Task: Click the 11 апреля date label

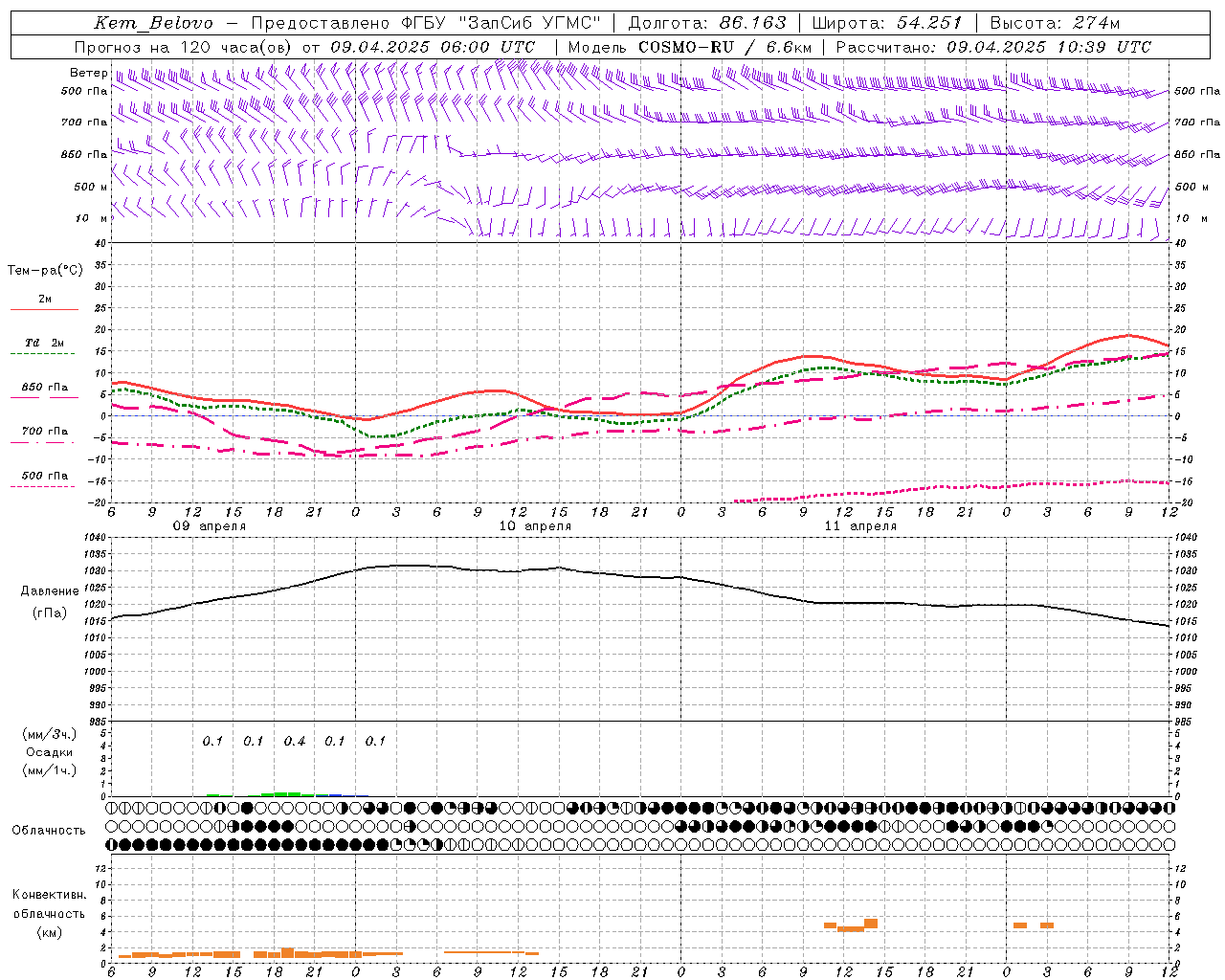Action: (860, 526)
